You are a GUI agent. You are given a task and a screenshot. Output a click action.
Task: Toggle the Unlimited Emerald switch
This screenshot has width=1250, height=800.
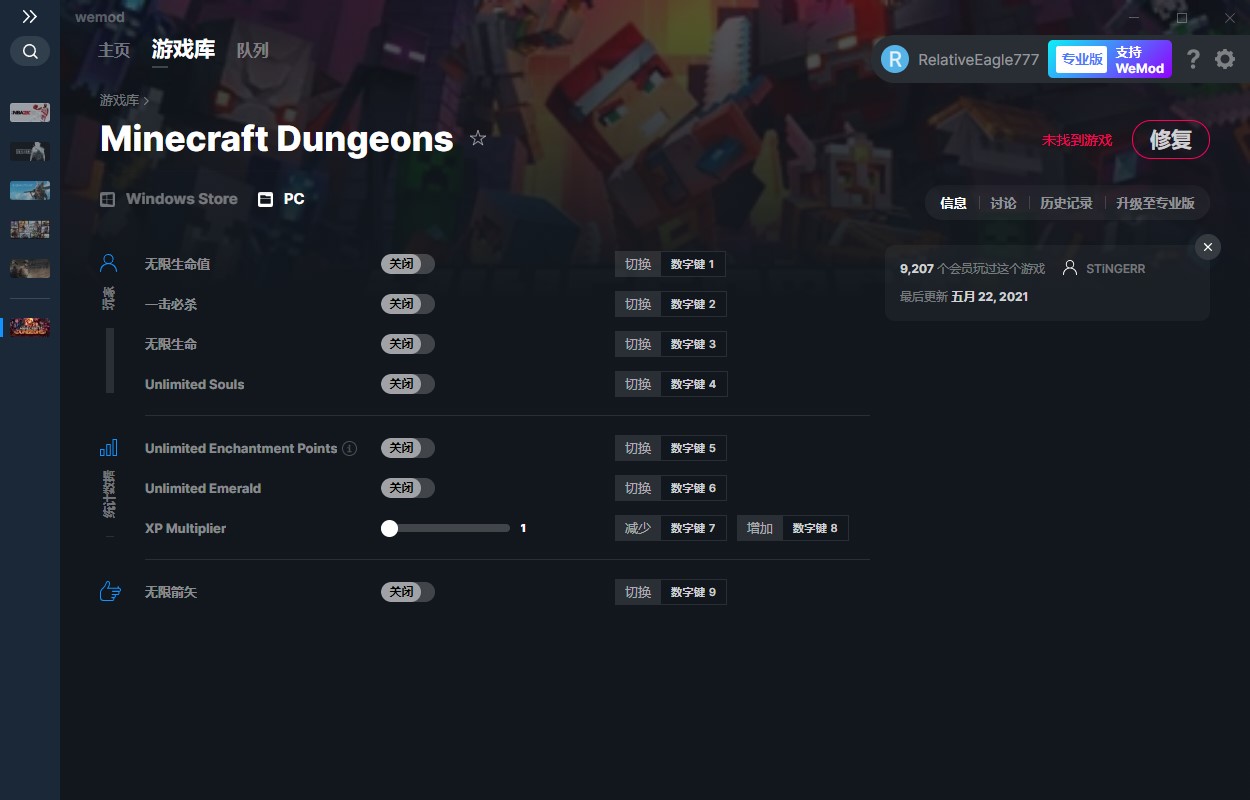pyautogui.click(x=408, y=488)
